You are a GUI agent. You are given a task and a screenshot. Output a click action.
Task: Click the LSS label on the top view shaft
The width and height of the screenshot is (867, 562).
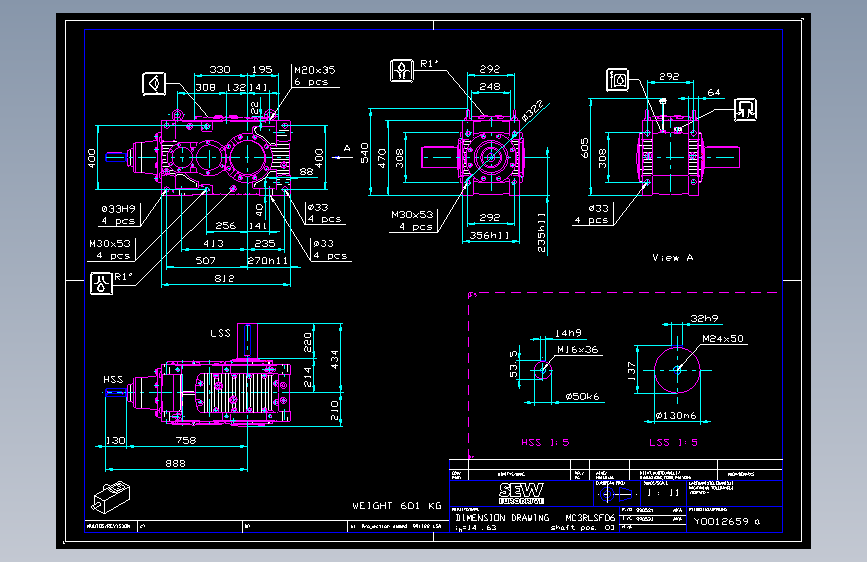(x=220, y=333)
